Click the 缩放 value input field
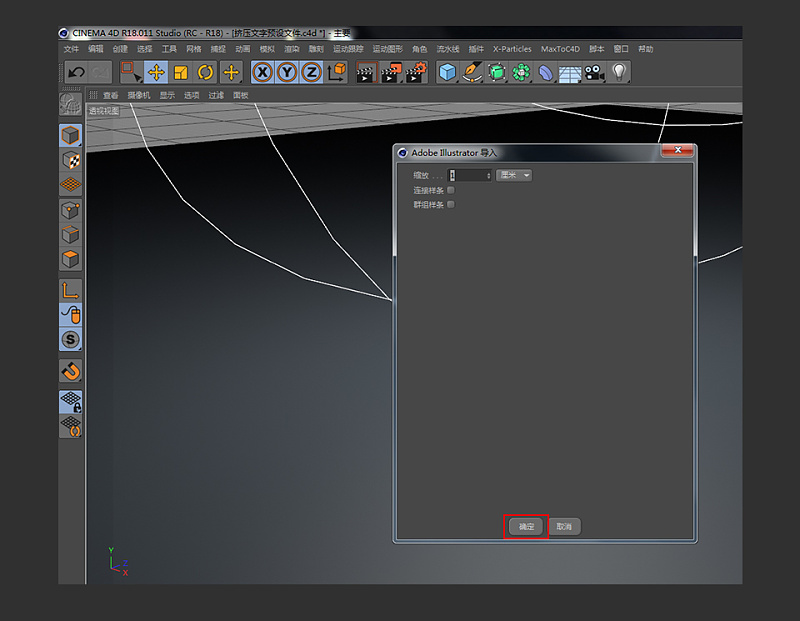This screenshot has width=800, height=621. pyautogui.click(x=469, y=175)
